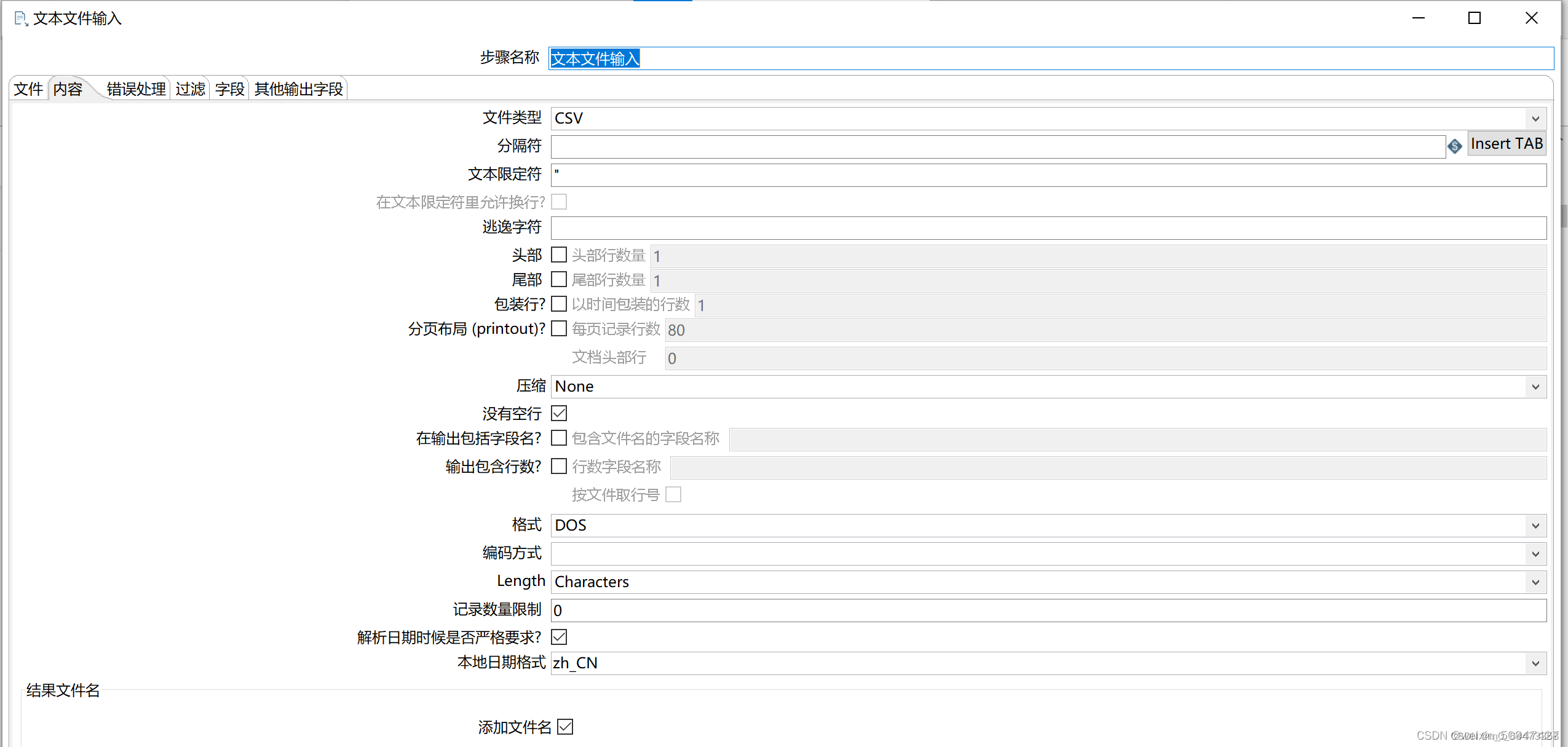
Task: Disable the 没有空行 checkbox
Action: 558,413
